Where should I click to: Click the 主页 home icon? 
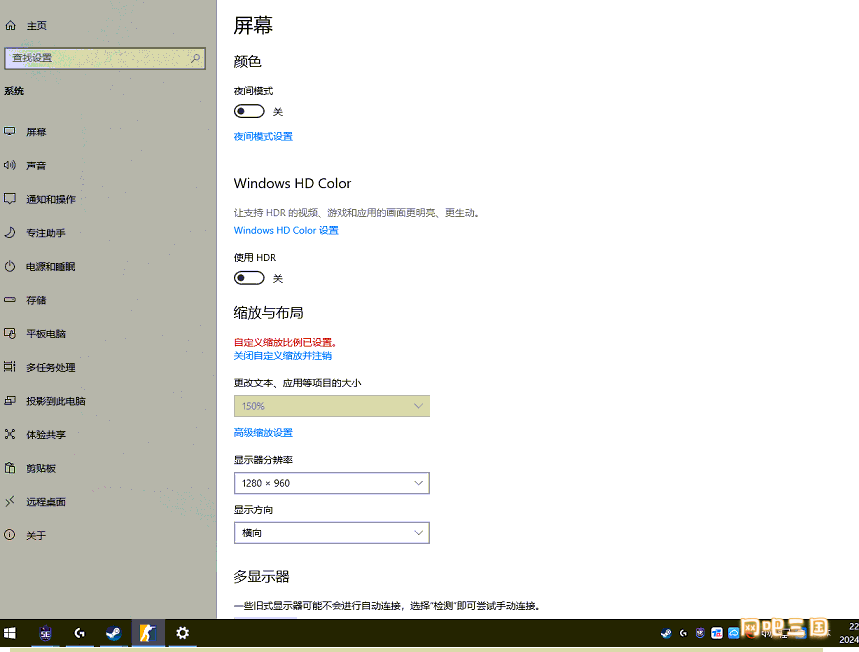click(11, 25)
